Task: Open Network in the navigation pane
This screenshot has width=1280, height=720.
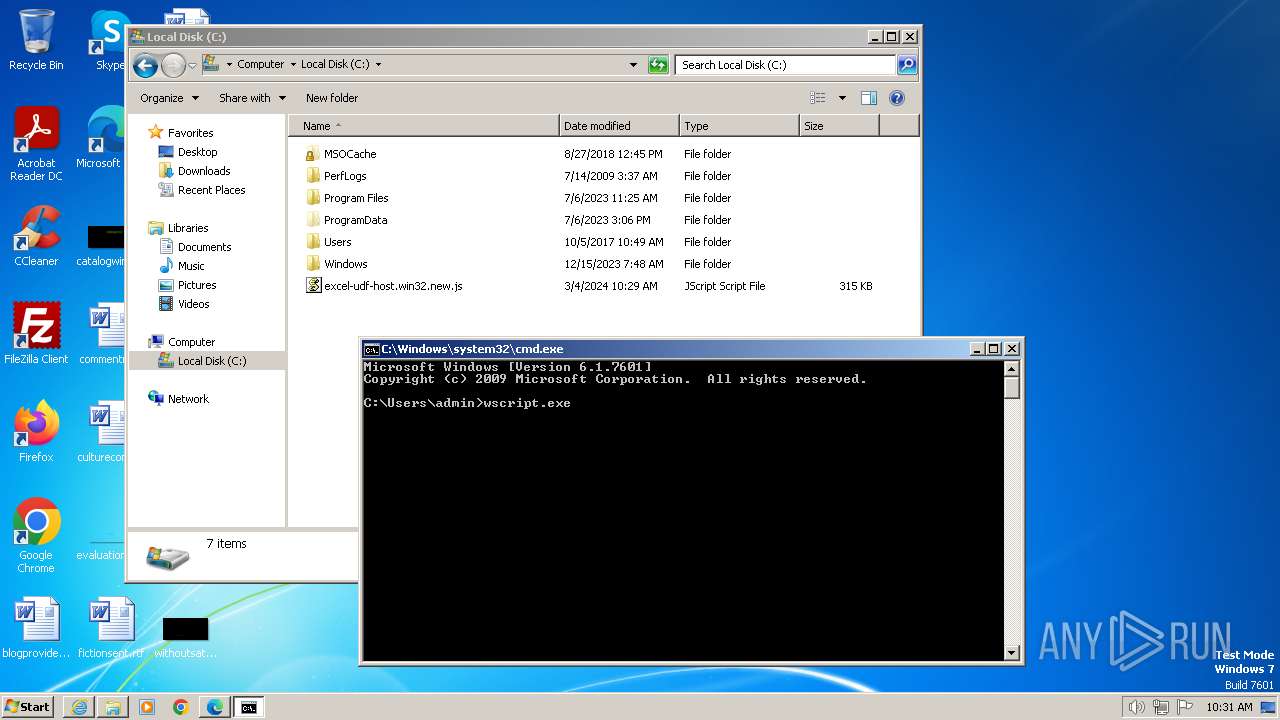Action: coord(188,399)
